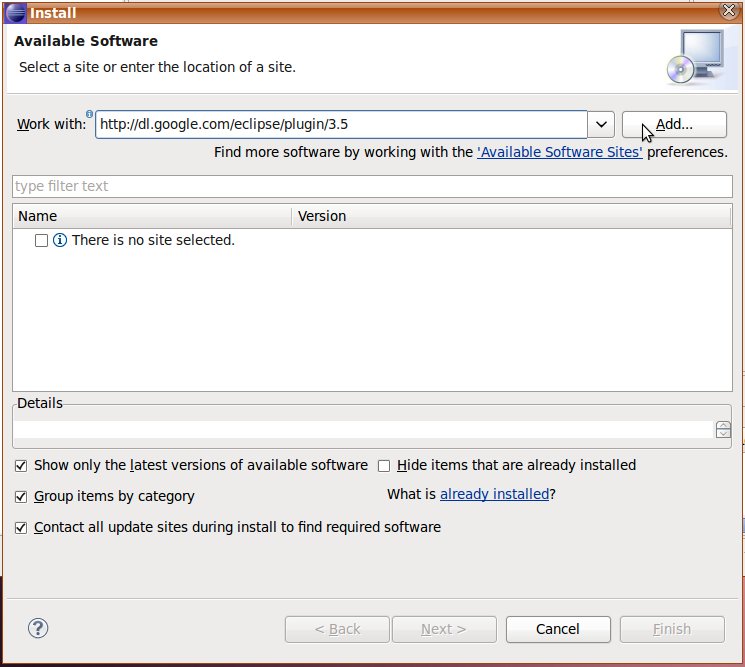
Task: Focus the 'type filter text' field
Action: point(372,187)
